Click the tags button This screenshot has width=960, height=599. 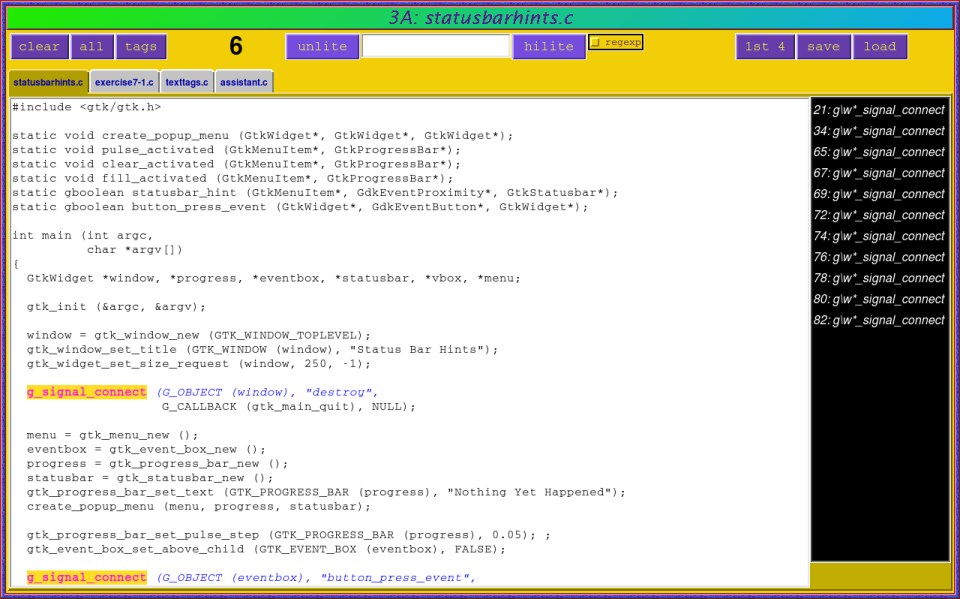[141, 47]
